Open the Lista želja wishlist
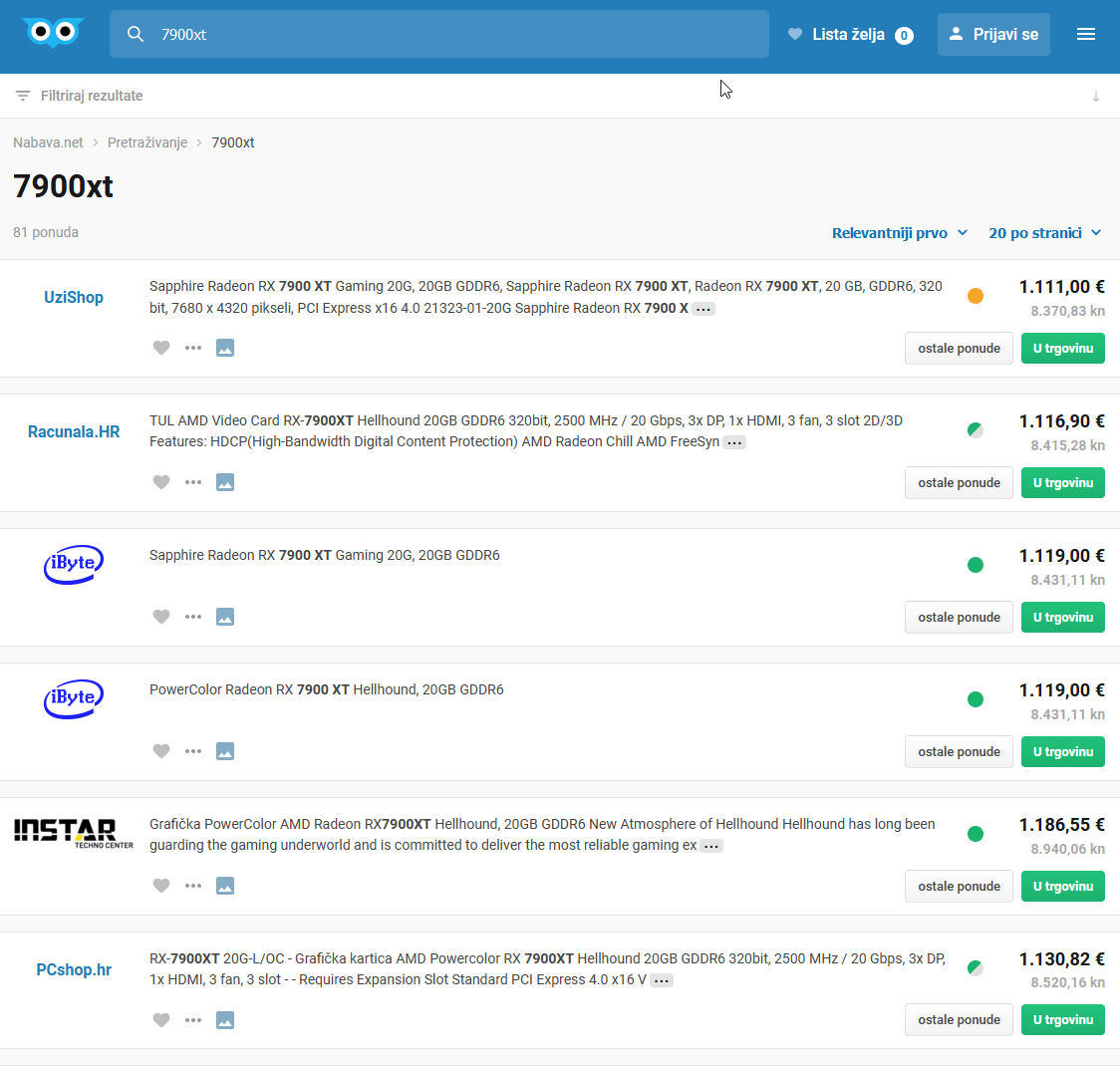This screenshot has width=1120, height=1069. point(850,34)
